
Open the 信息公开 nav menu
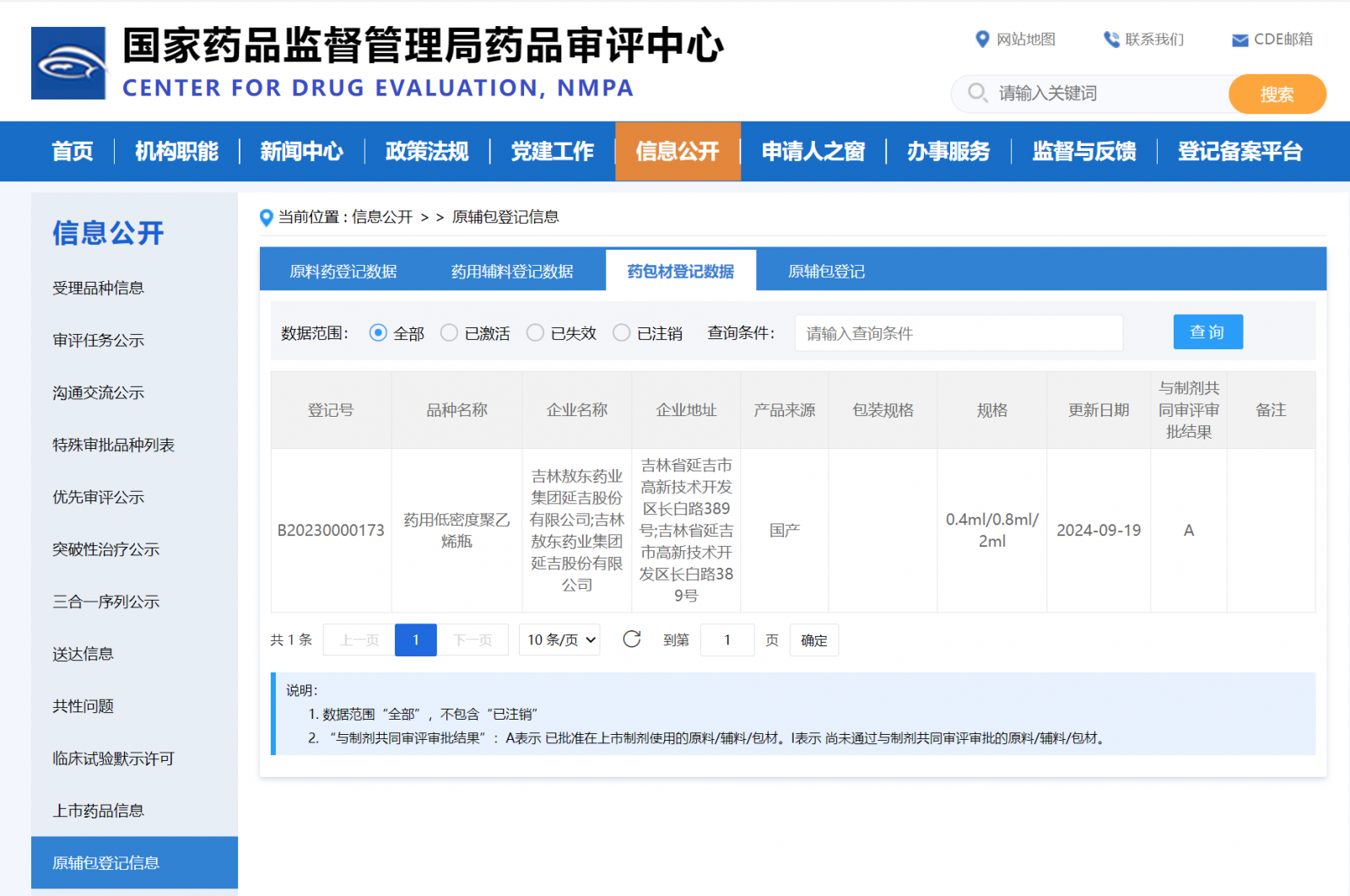(678, 152)
